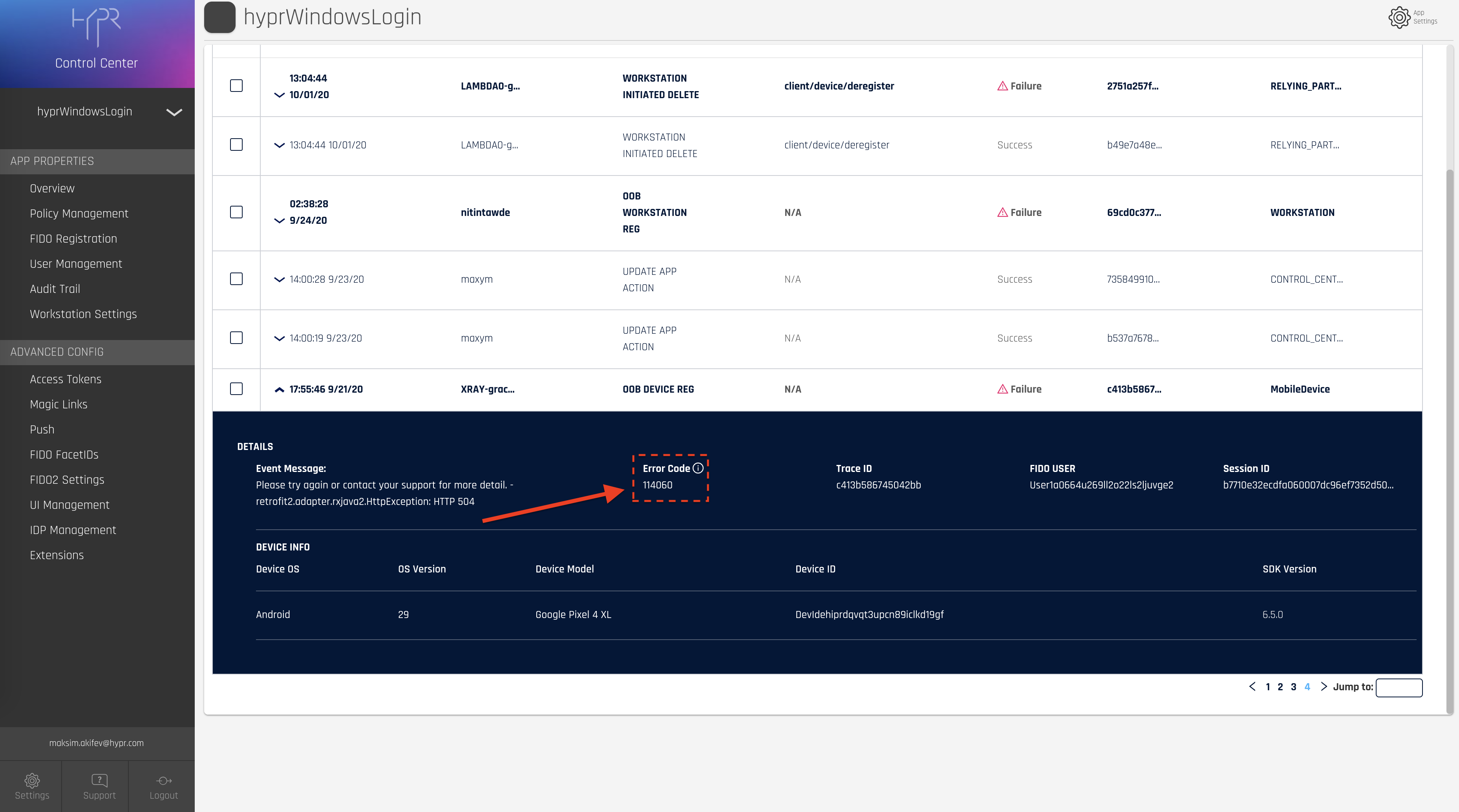Screen dimensions: 1459x812
Task: Open Support help icon
Action: coord(99,781)
